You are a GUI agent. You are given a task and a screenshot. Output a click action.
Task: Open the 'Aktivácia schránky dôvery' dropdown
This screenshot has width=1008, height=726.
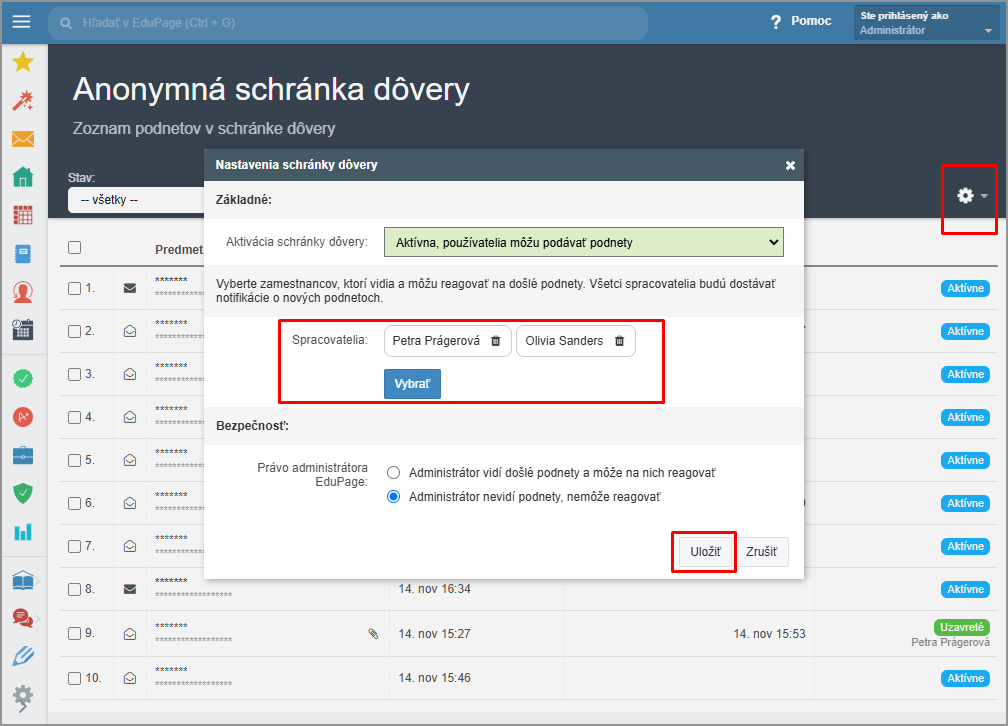pyautogui.click(x=584, y=242)
